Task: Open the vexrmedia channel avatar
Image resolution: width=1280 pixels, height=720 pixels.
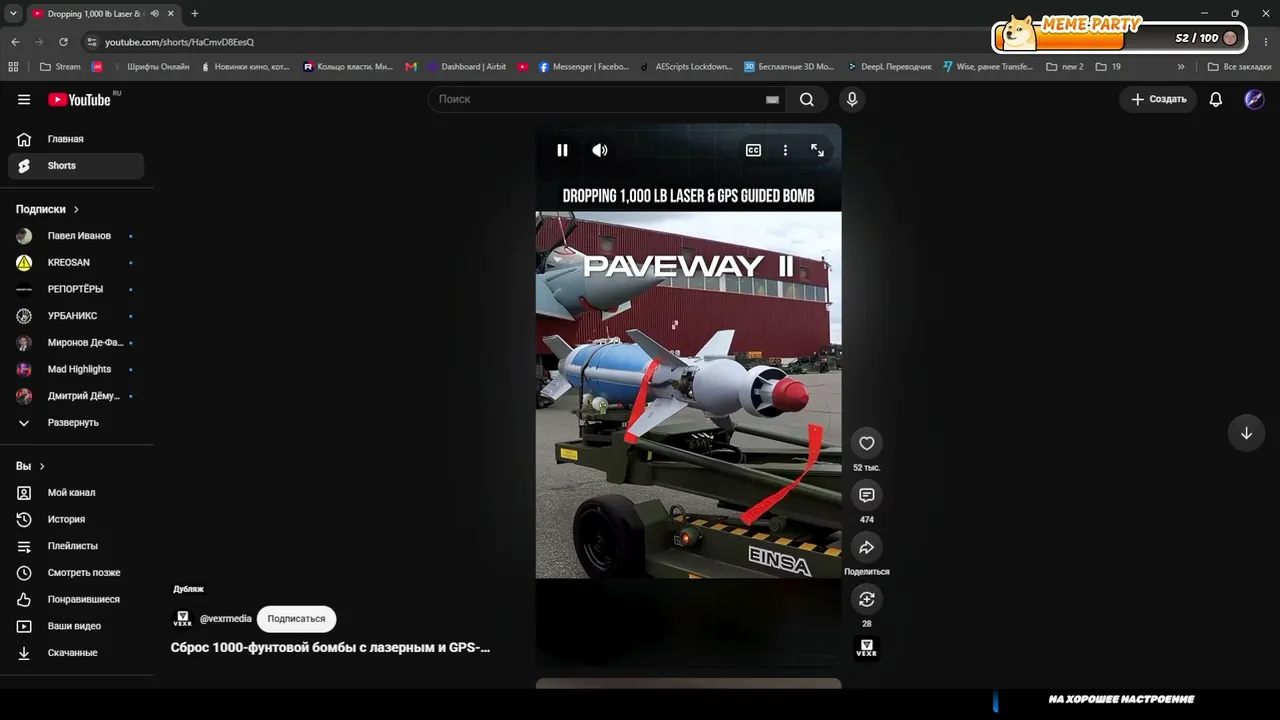Action: click(182, 619)
